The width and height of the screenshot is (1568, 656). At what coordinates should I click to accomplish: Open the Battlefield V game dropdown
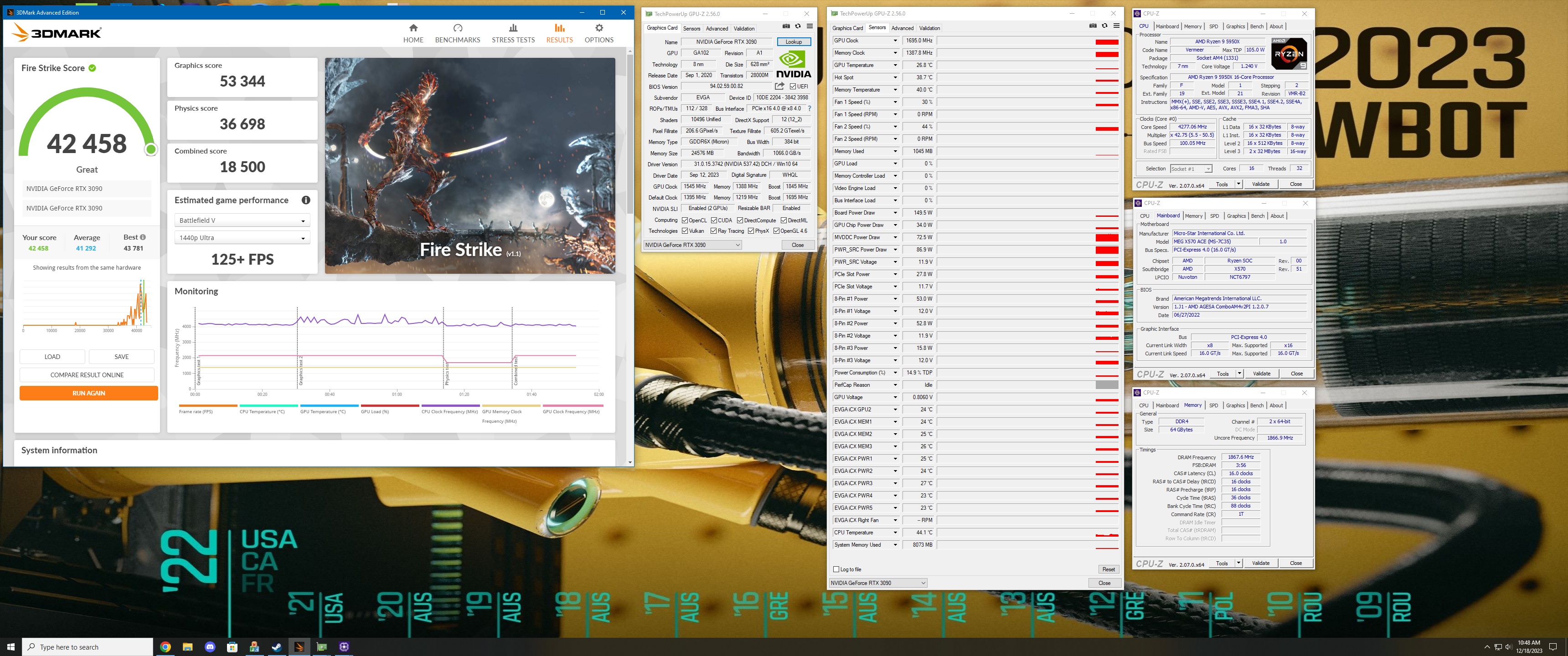pyautogui.click(x=242, y=220)
